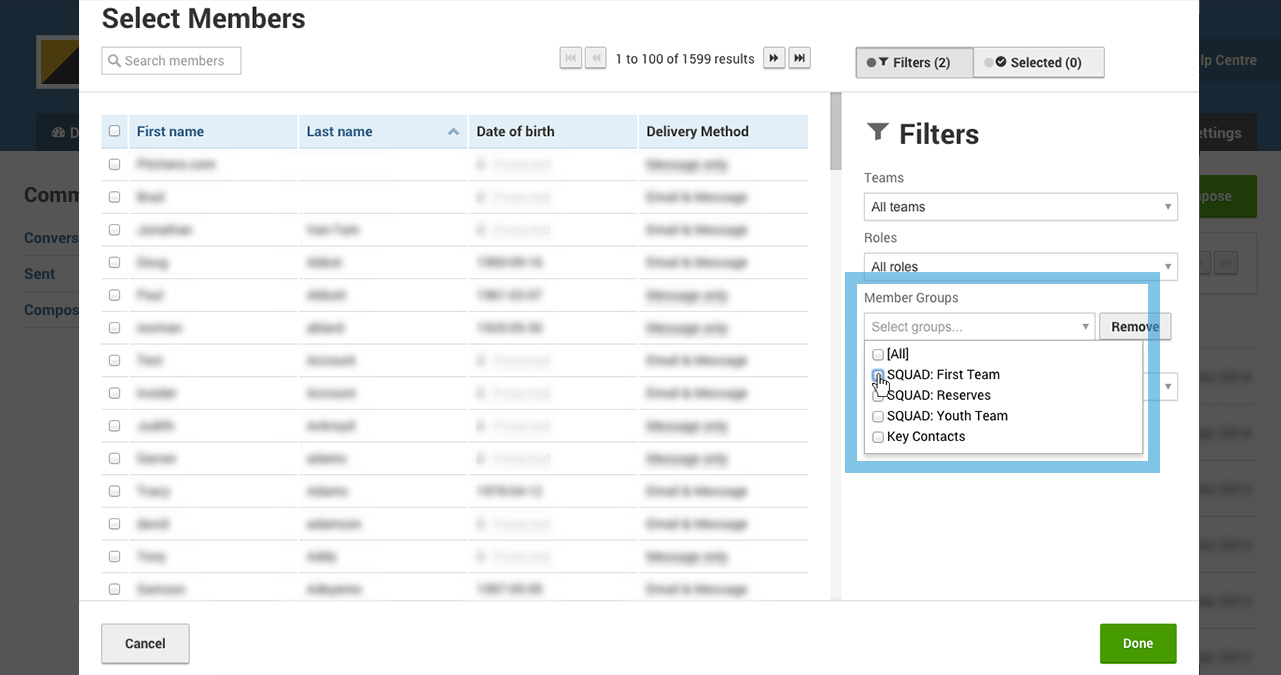Click the sort arrow in the Last name column
The image size is (1281, 675).
tap(453, 132)
